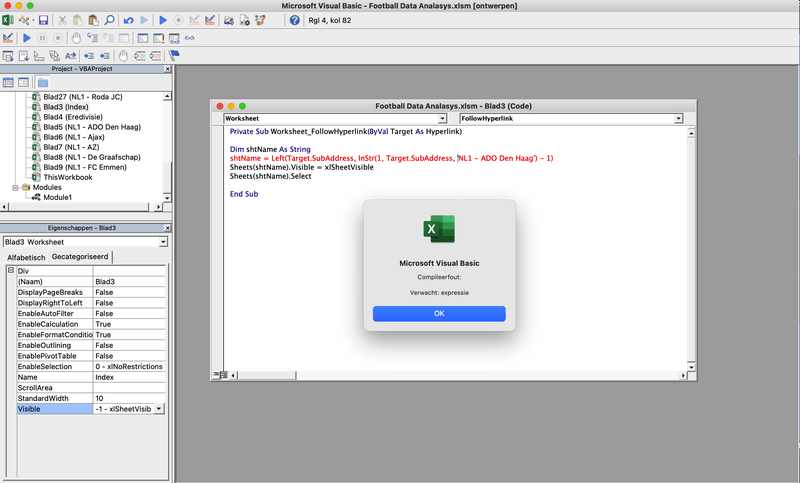Click the project tree scroll up arrow
Viewport: 800px width, 483px height.
coord(167,96)
